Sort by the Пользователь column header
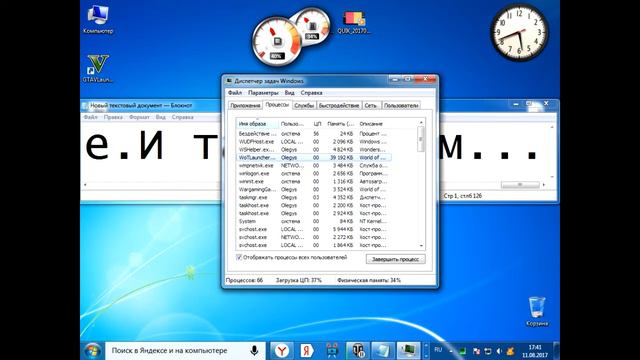 pyautogui.click(x=294, y=123)
